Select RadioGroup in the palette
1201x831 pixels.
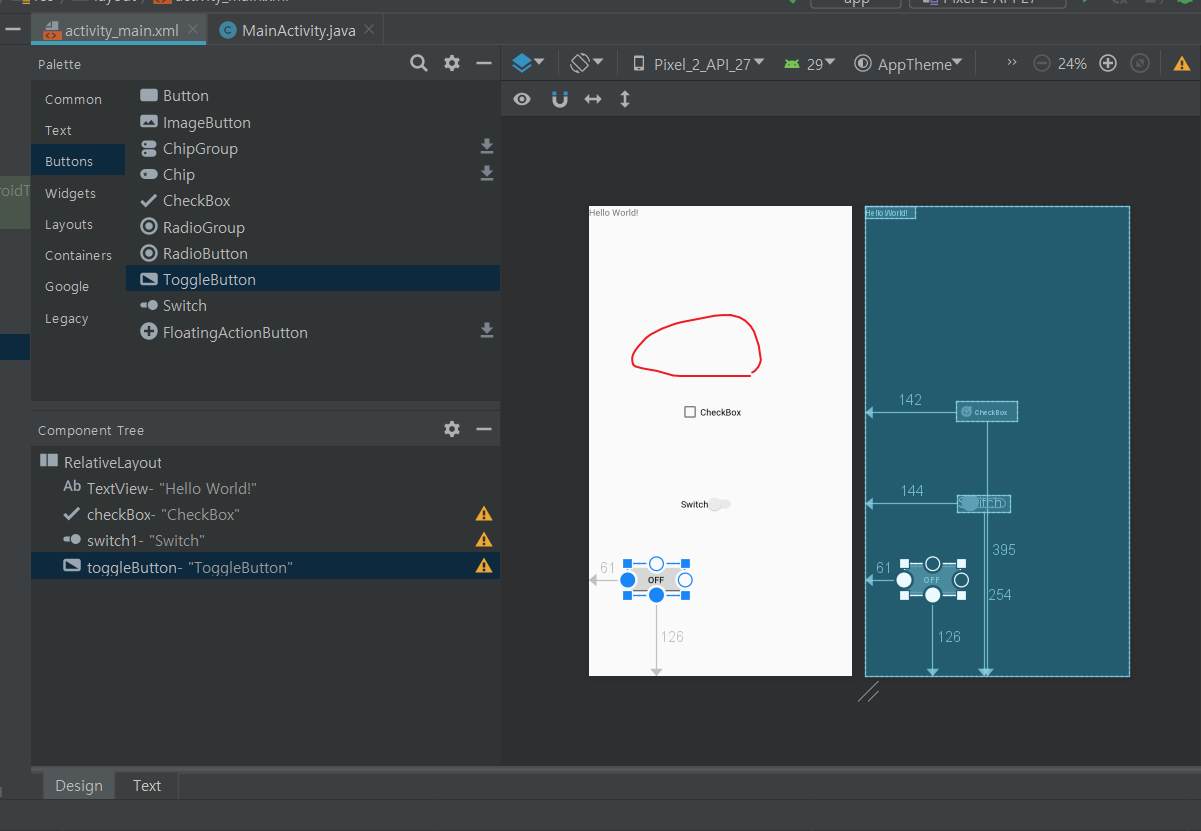tap(313, 227)
